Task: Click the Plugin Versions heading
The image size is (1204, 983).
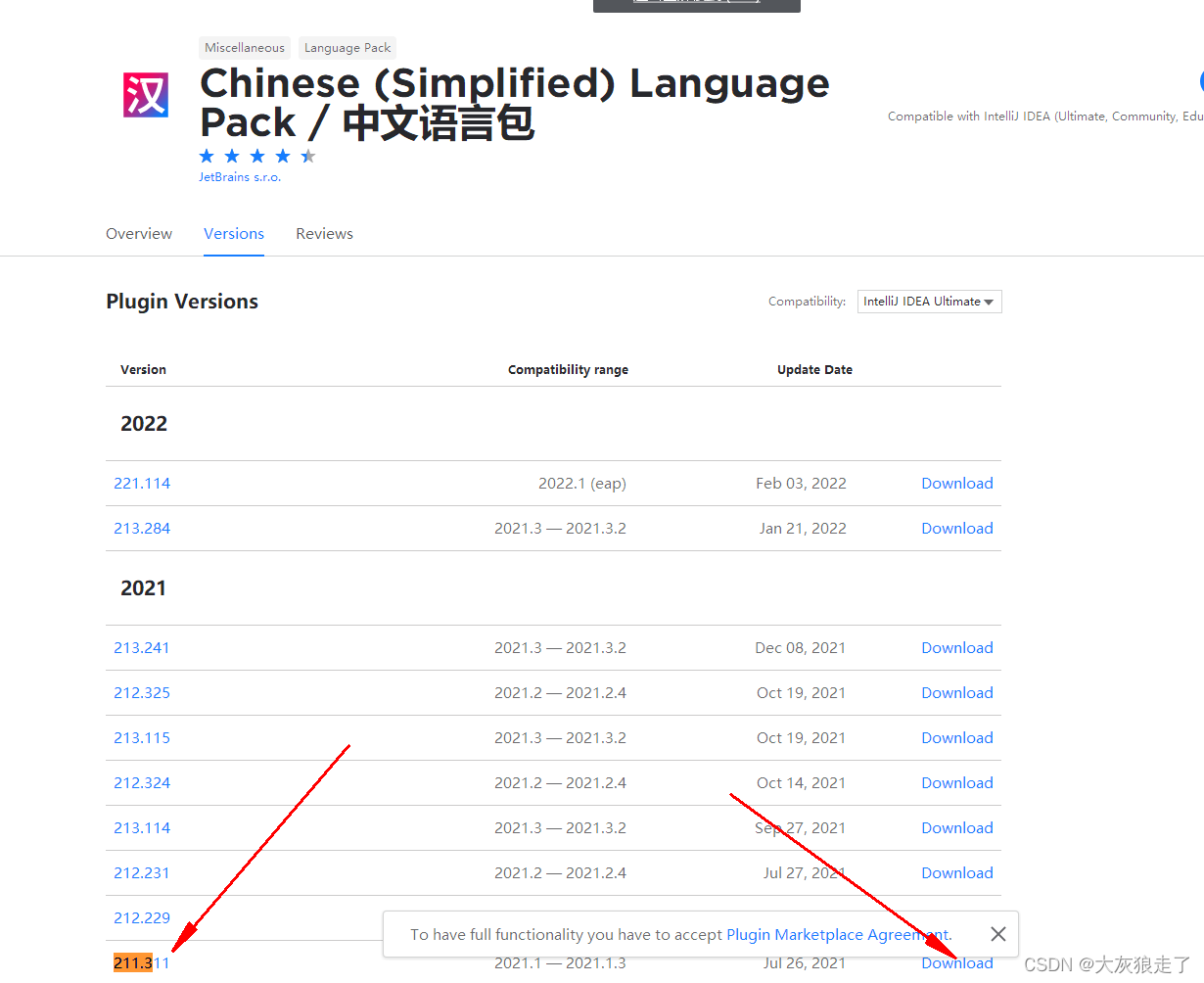Action: point(182,302)
